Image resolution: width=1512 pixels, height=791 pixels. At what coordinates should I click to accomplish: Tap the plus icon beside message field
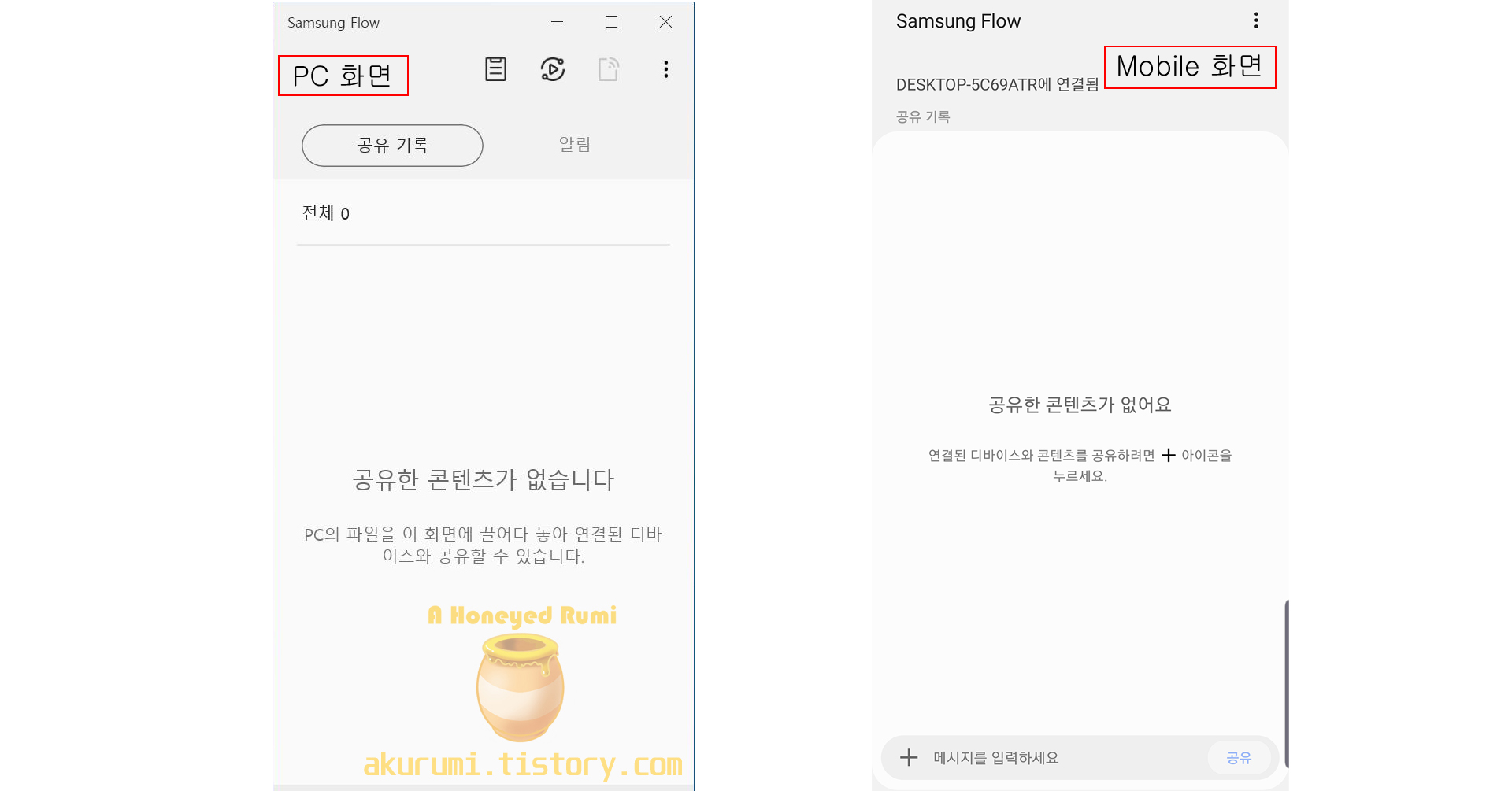click(909, 757)
